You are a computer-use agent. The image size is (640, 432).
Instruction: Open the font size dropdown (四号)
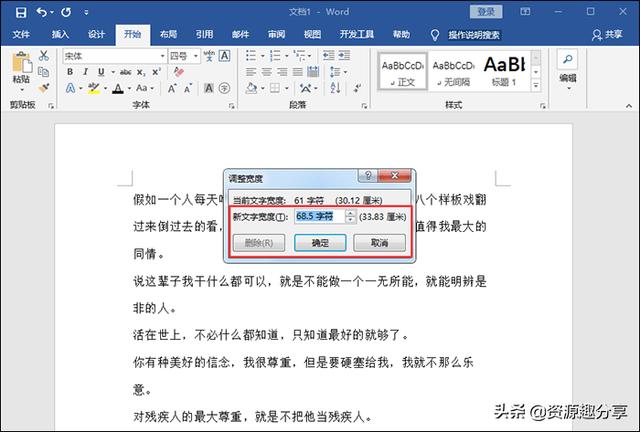point(196,56)
